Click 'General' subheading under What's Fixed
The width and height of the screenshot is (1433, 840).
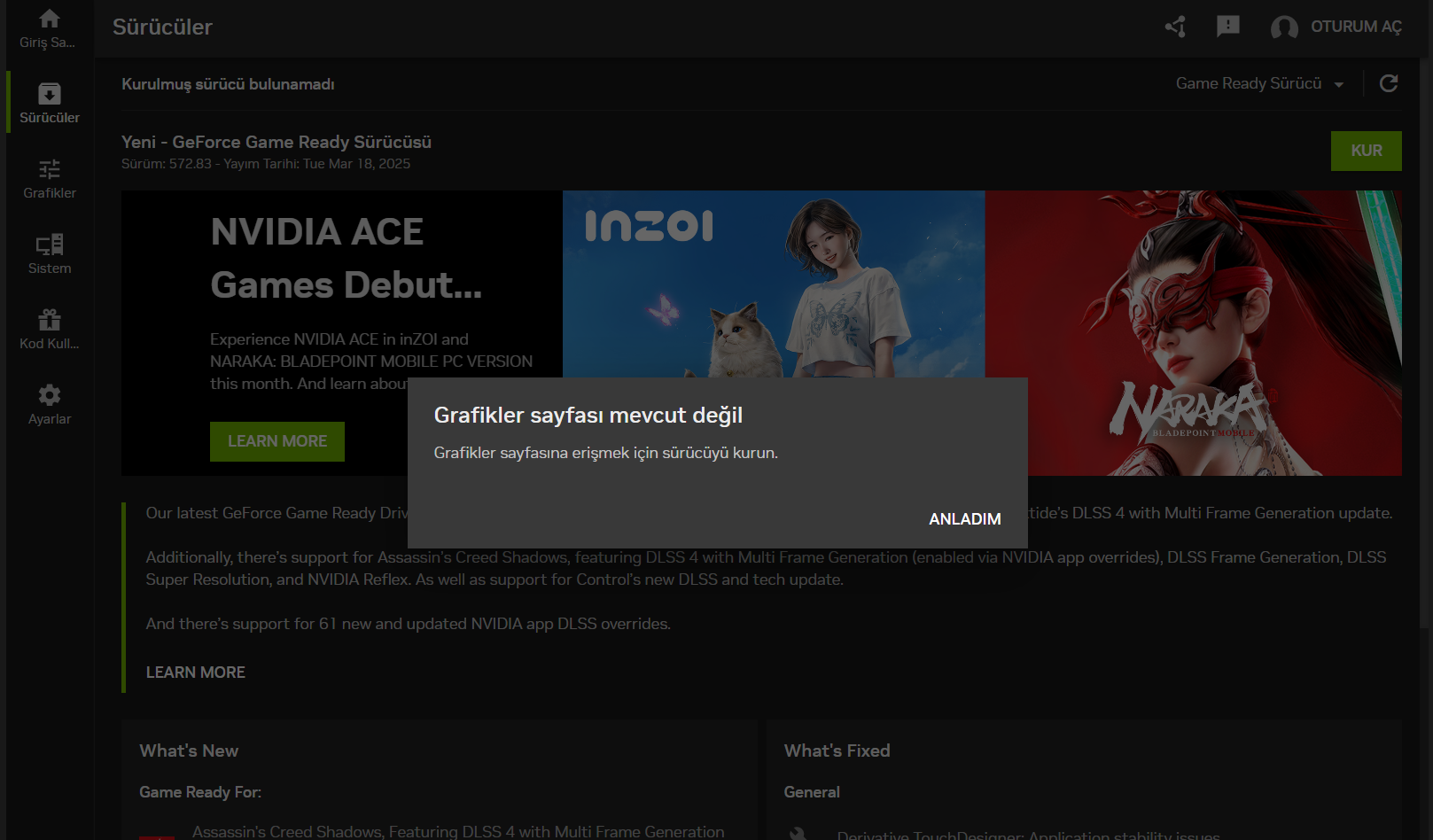[x=812, y=792]
